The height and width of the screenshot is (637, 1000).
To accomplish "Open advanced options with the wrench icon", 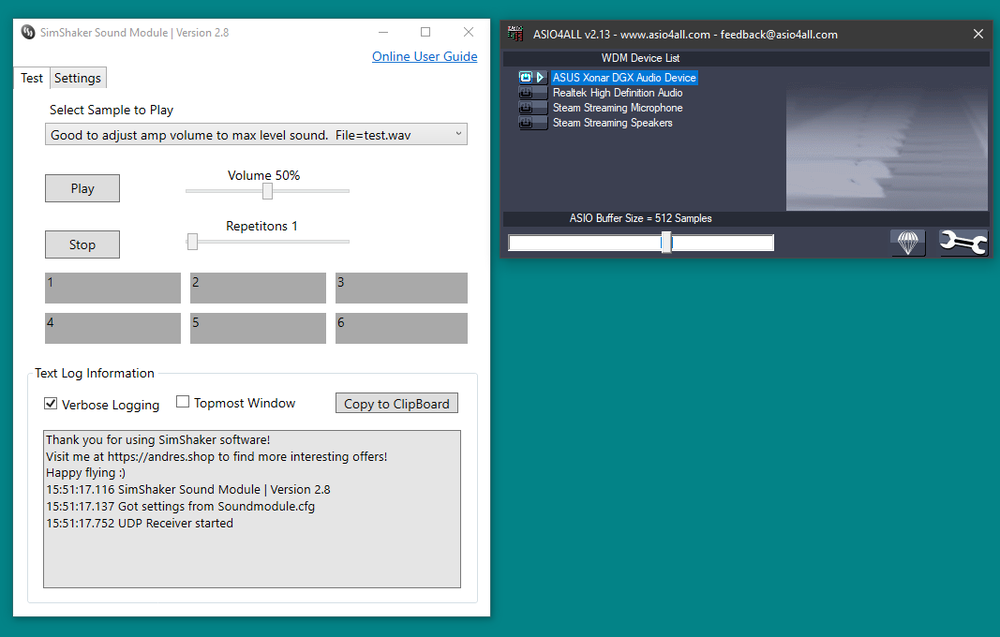I will pyautogui.click(x=963, y=243).
